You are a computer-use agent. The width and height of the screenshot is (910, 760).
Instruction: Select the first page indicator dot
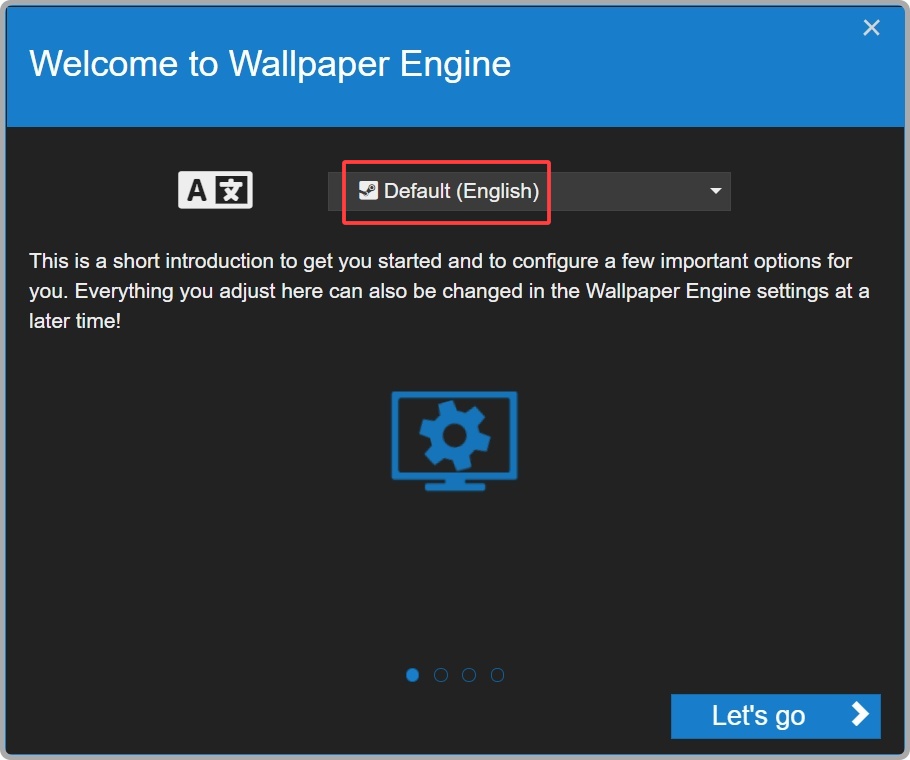coord(413,675)
